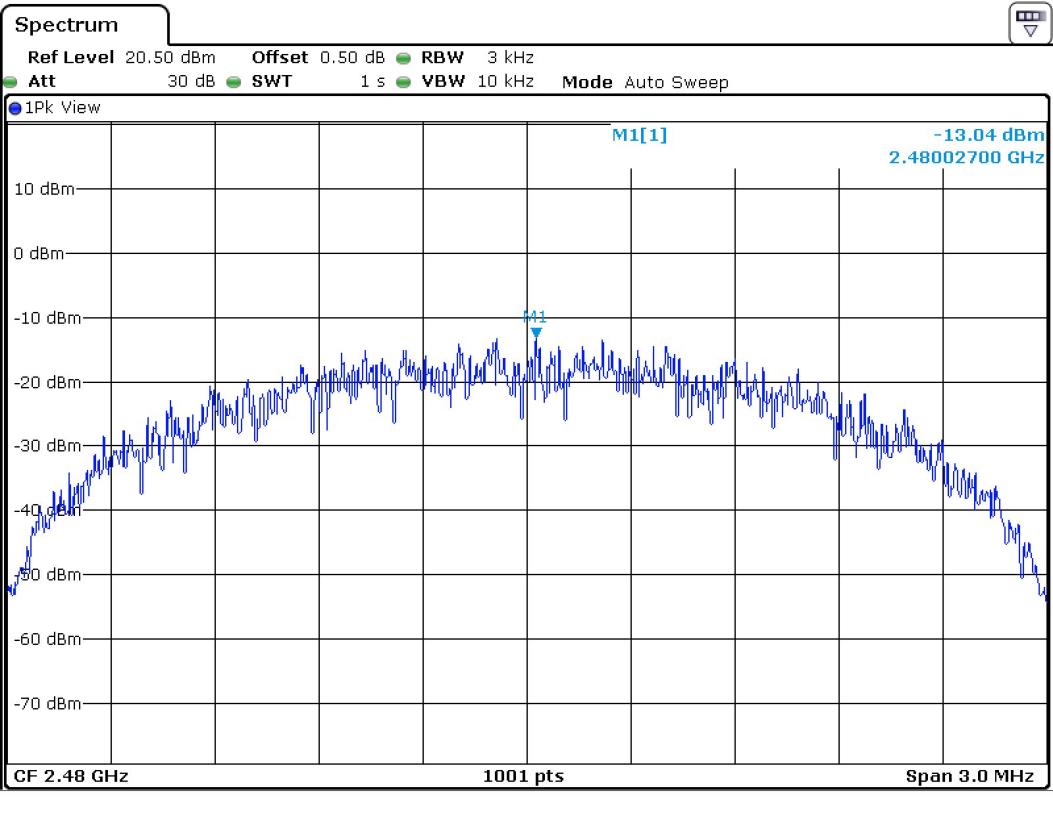1053x820 pixels.
Task: Click the -60 dBm axis label
Action: (x=47, y=639)
